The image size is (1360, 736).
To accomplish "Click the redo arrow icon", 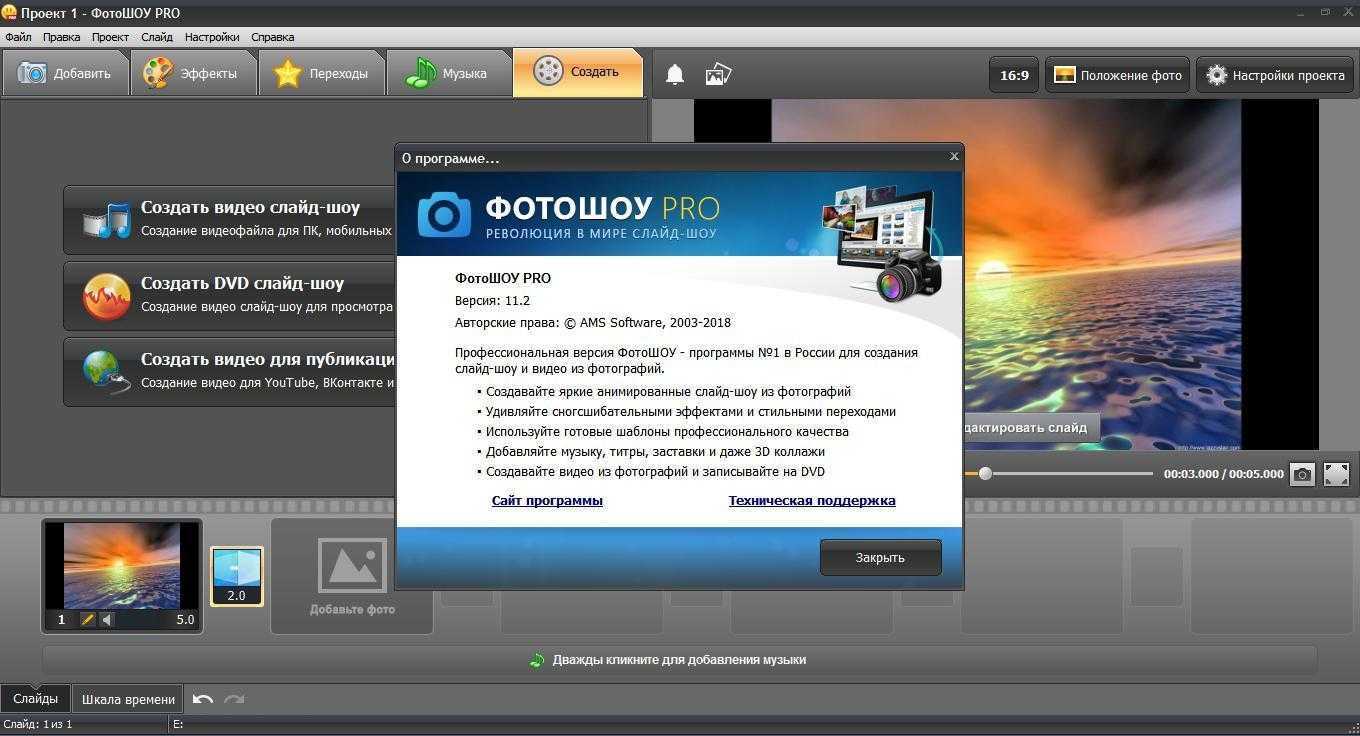I will tap(234, 699).
